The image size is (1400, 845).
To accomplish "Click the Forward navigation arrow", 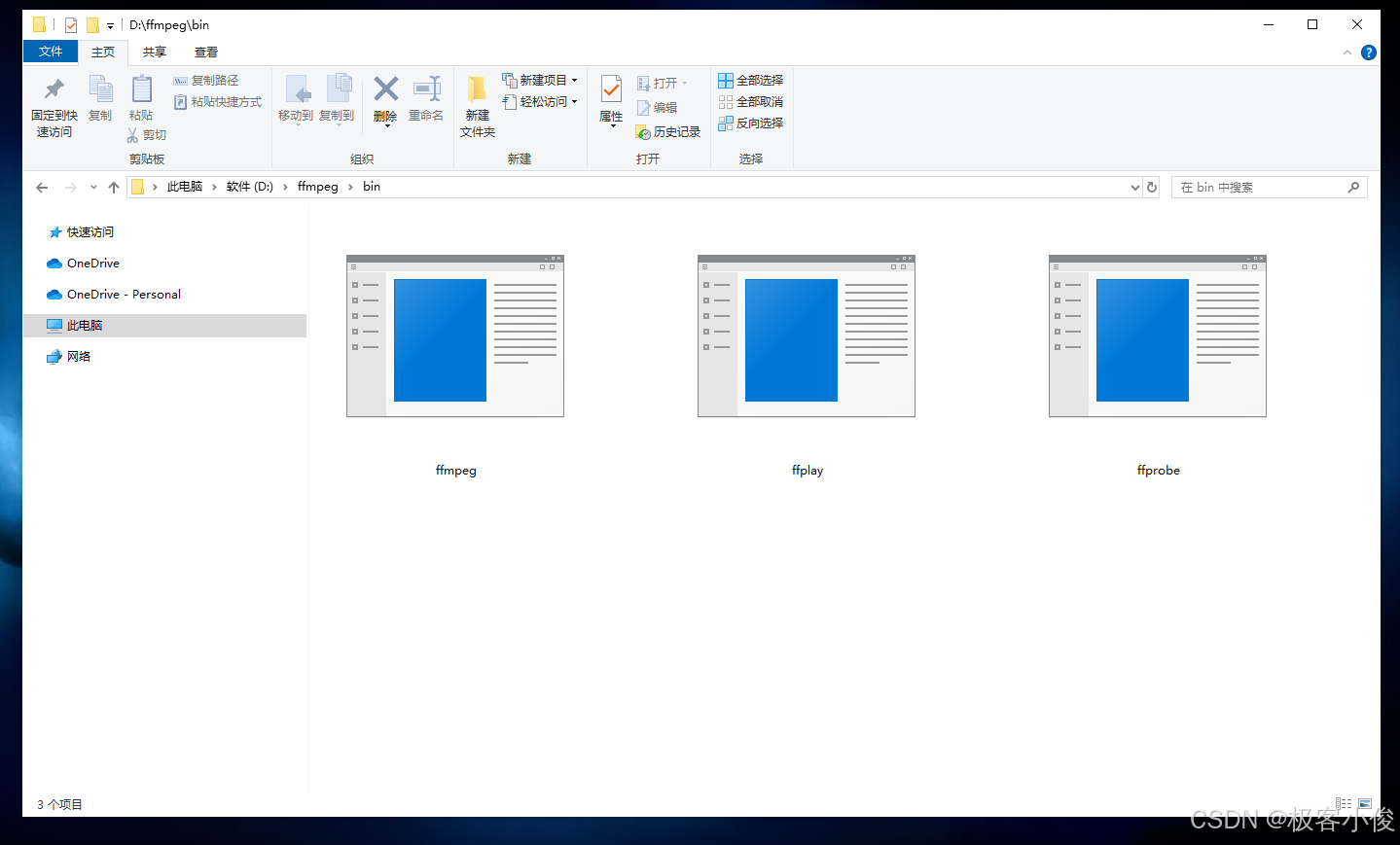I will point(70,188).
